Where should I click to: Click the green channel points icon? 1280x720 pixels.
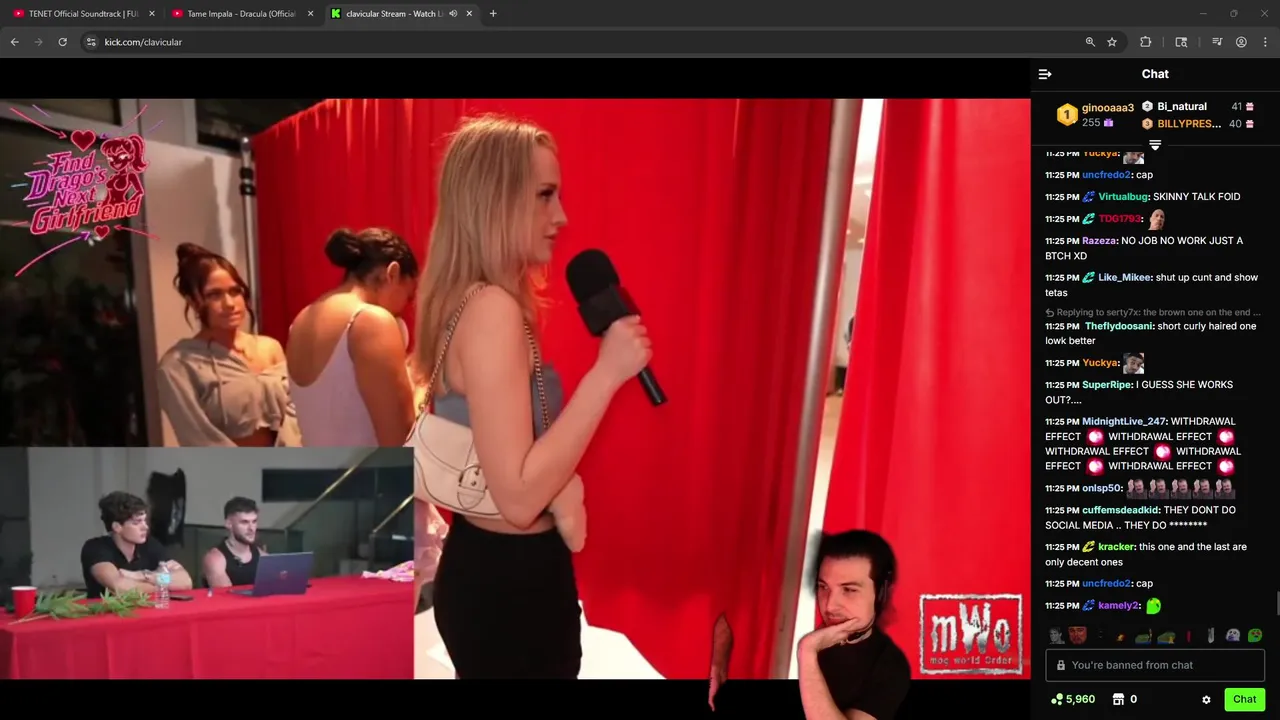[x=1056, y=700]
